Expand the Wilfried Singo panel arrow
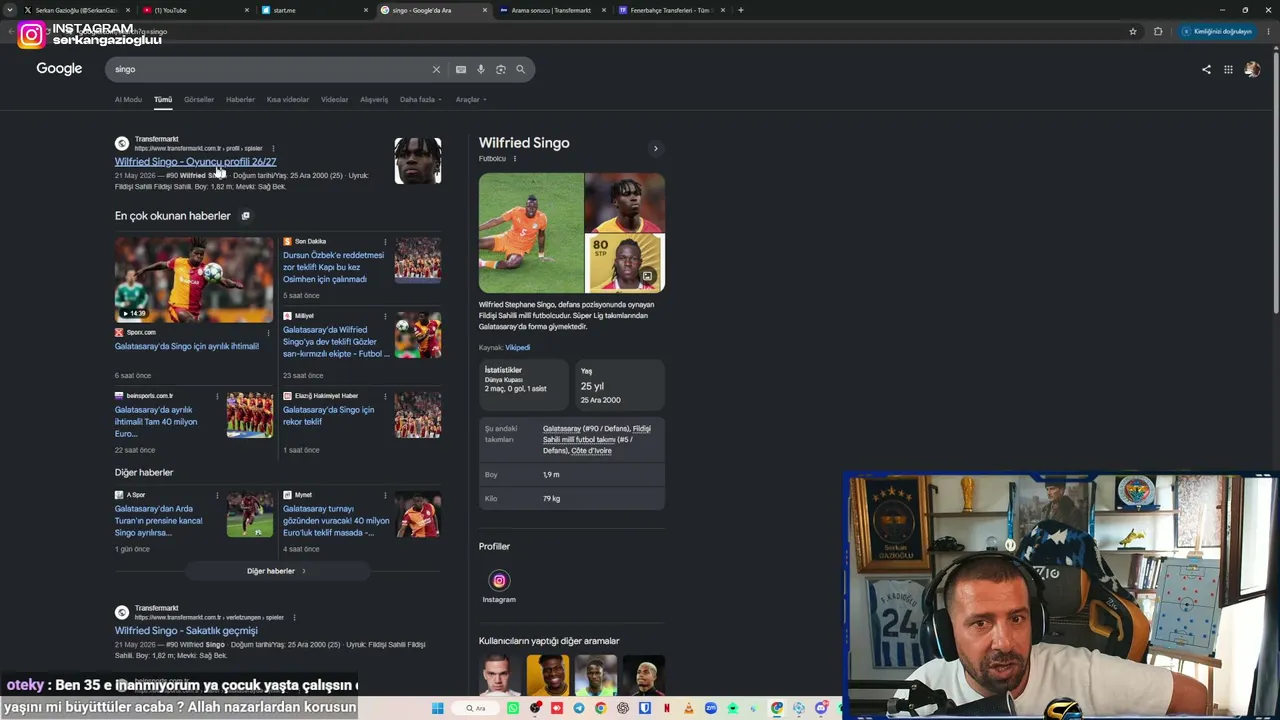The image size is (1280, 720). point(656,148)
